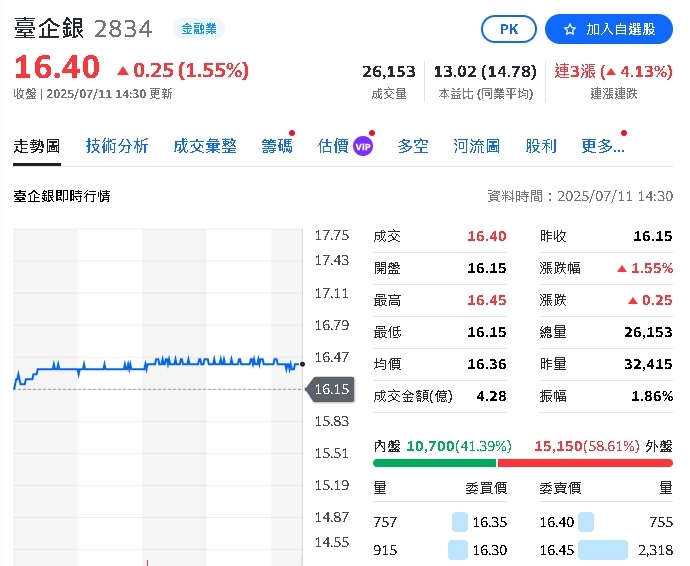Click the 16.15 price marker on chart
This screenshot has width=690, height=566.
[331, 389]
